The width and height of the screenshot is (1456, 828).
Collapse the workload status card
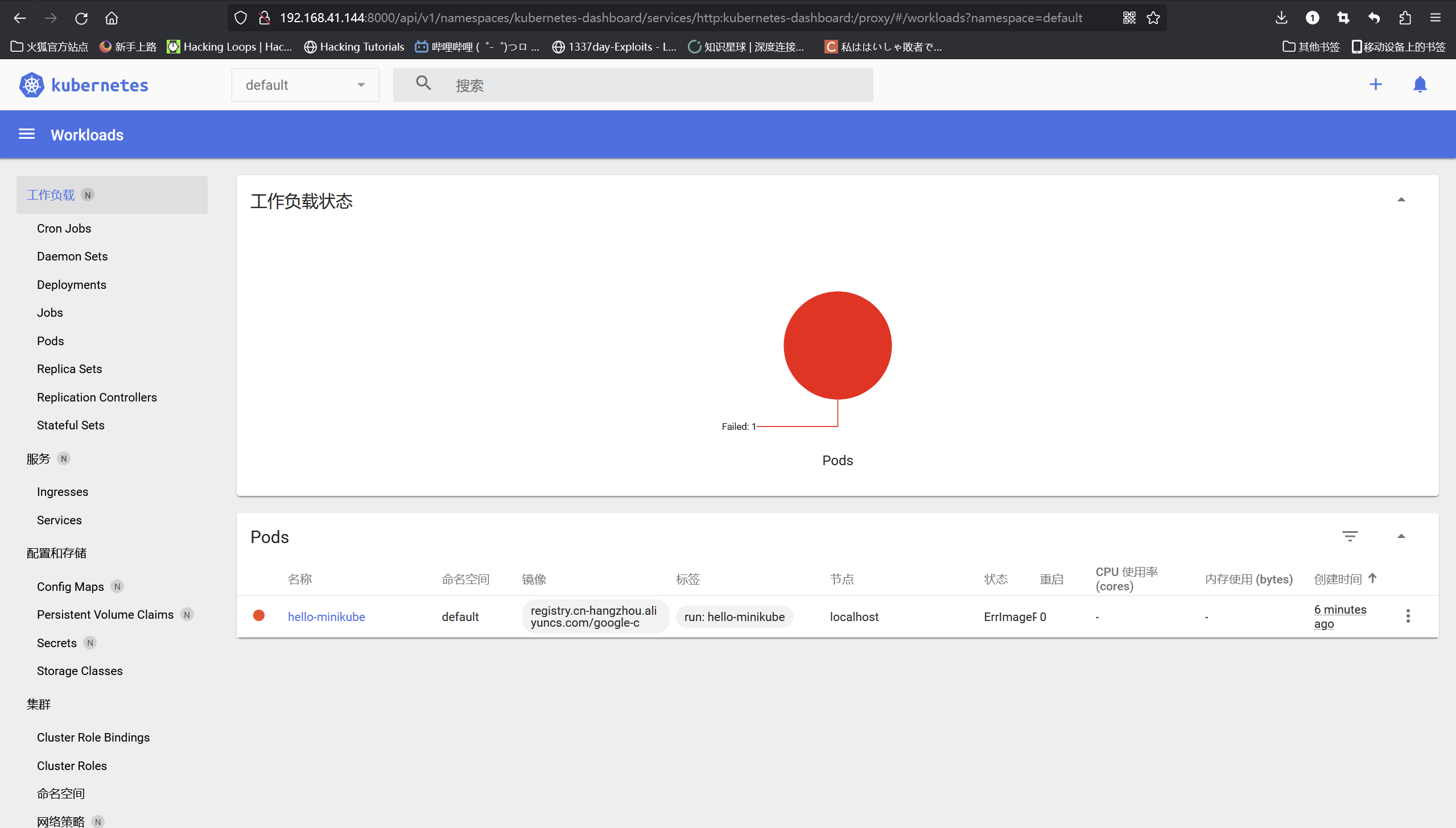tap(1401, 200)
